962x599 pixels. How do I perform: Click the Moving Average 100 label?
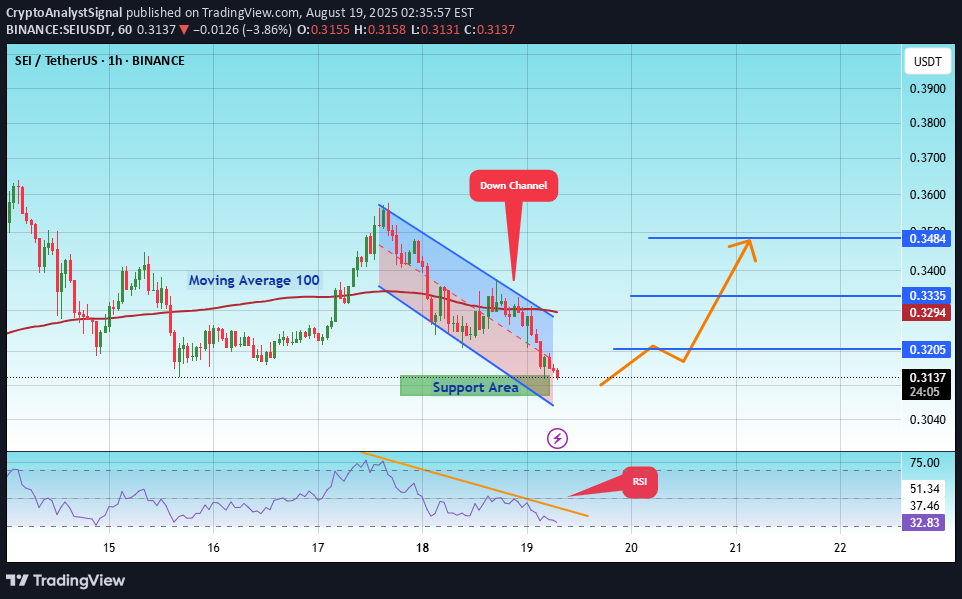click(x=254, y=280)
